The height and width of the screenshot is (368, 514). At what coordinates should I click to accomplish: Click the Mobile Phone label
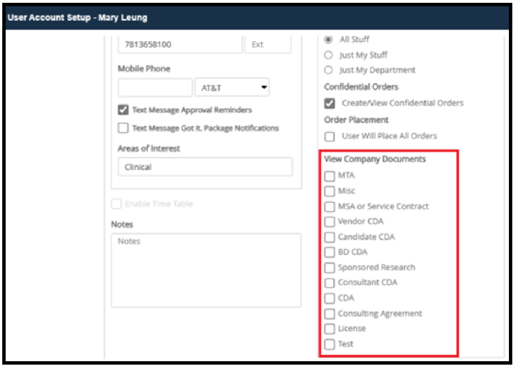[144, 69]
